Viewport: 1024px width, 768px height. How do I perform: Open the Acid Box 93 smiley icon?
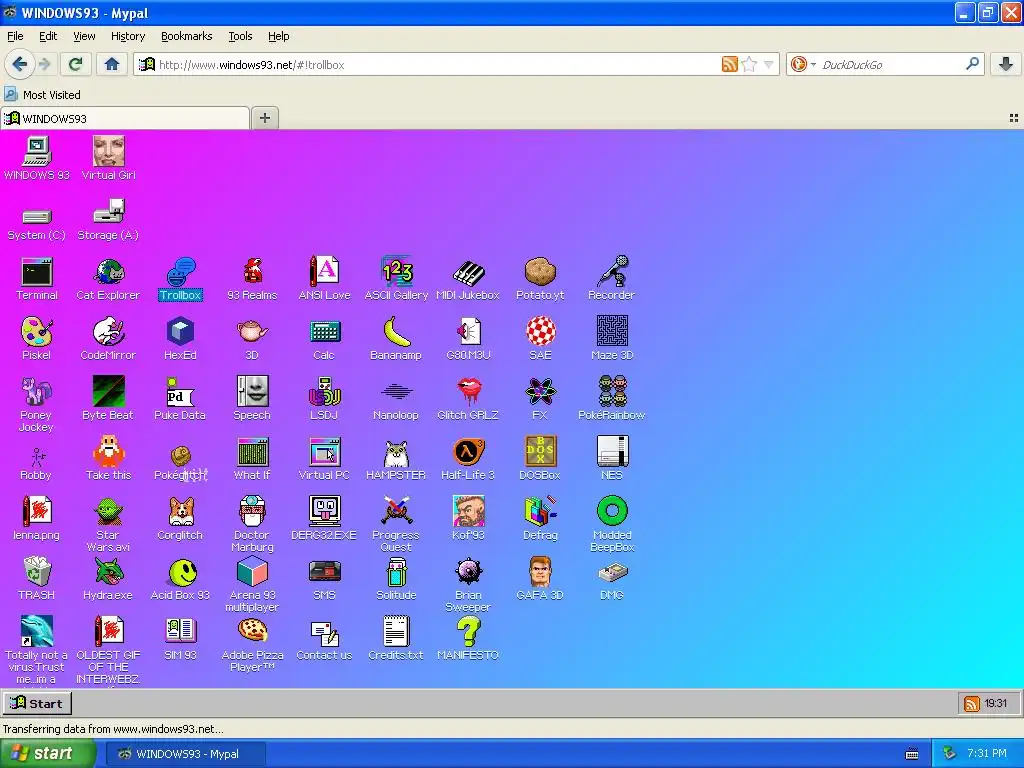point(180,579)
